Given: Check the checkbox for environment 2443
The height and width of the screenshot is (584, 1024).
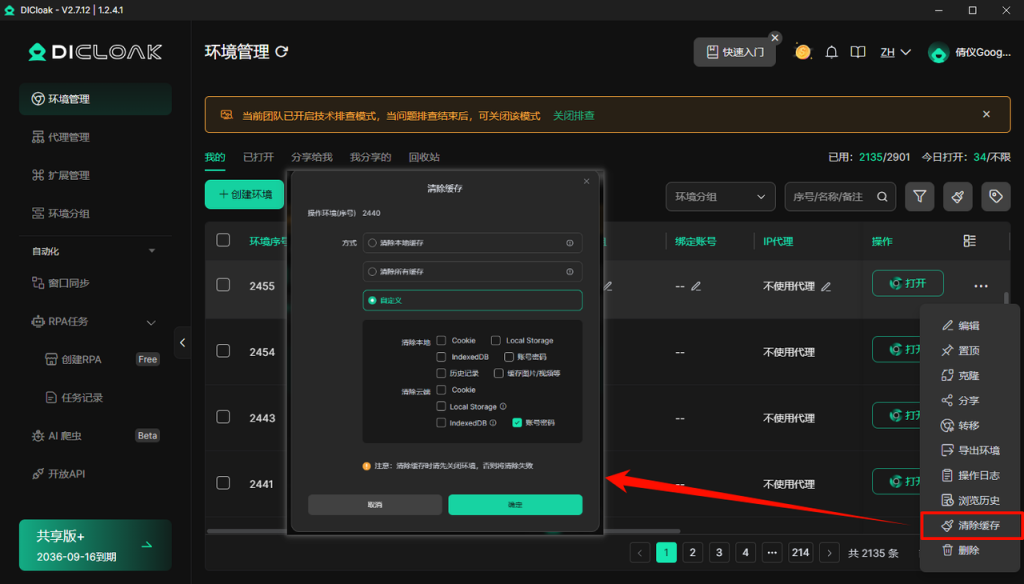Looking at the screenshot, I should 223,418.
